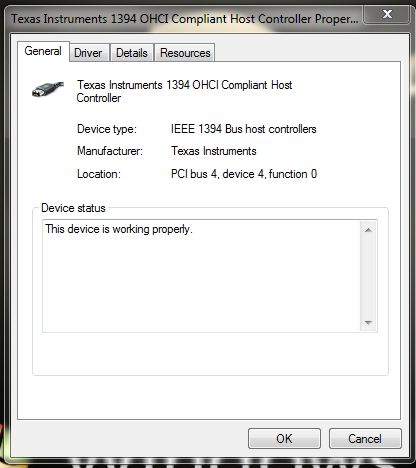Click the IEEE 1394 Bus host controllers text
Screen dimensions: 416x468
pos(244,129)
